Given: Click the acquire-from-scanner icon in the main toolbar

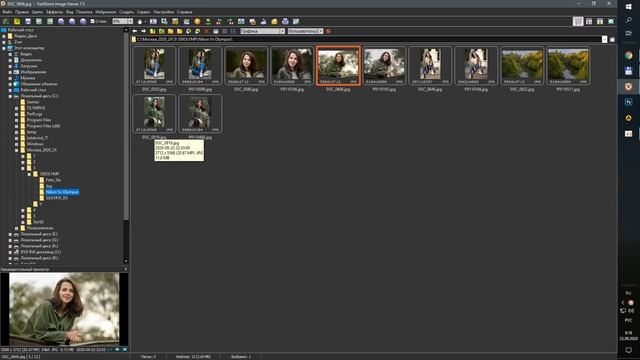Looking at the screenshot, I should coord(6,21).
